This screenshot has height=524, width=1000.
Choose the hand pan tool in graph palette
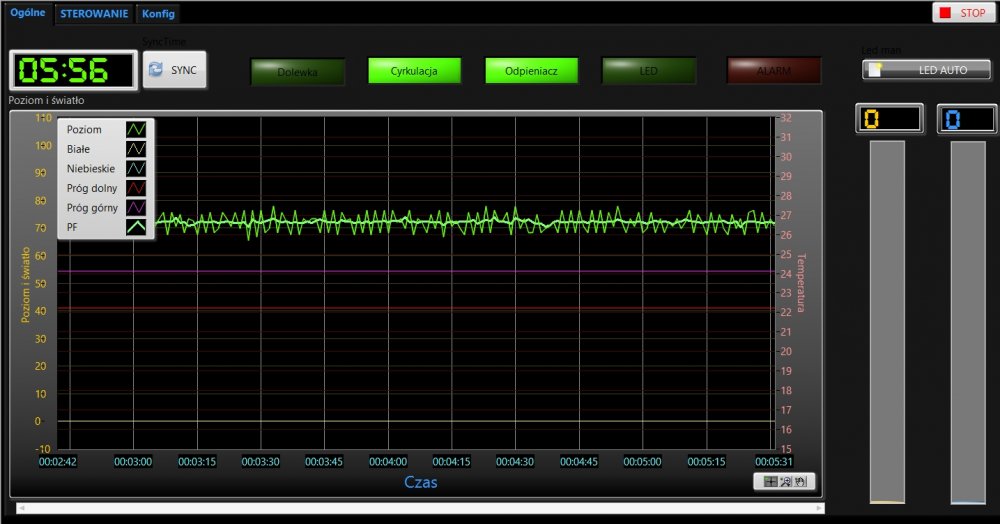[x=801, y=482]
